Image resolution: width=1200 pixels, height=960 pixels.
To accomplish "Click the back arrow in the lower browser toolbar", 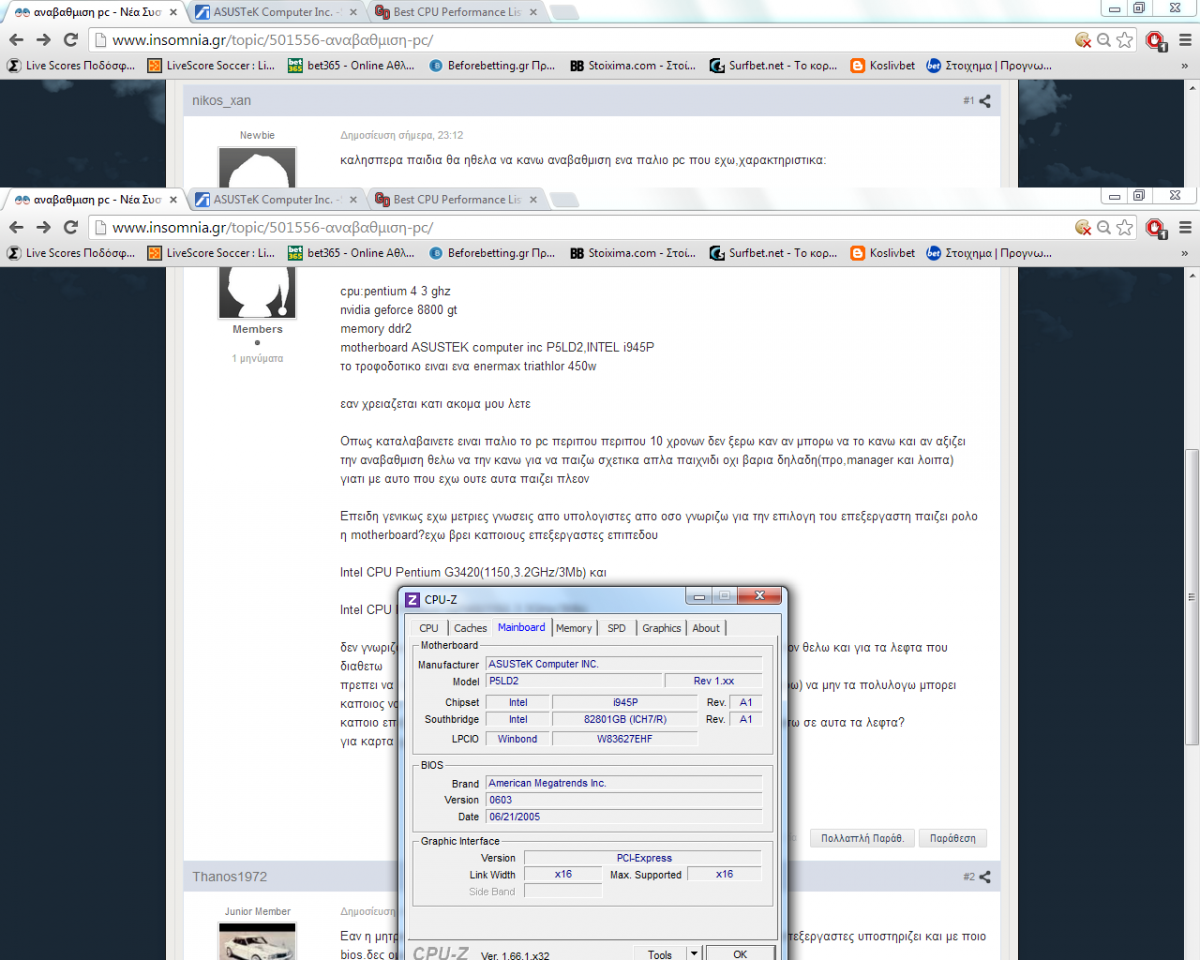I will pos(16,227).
